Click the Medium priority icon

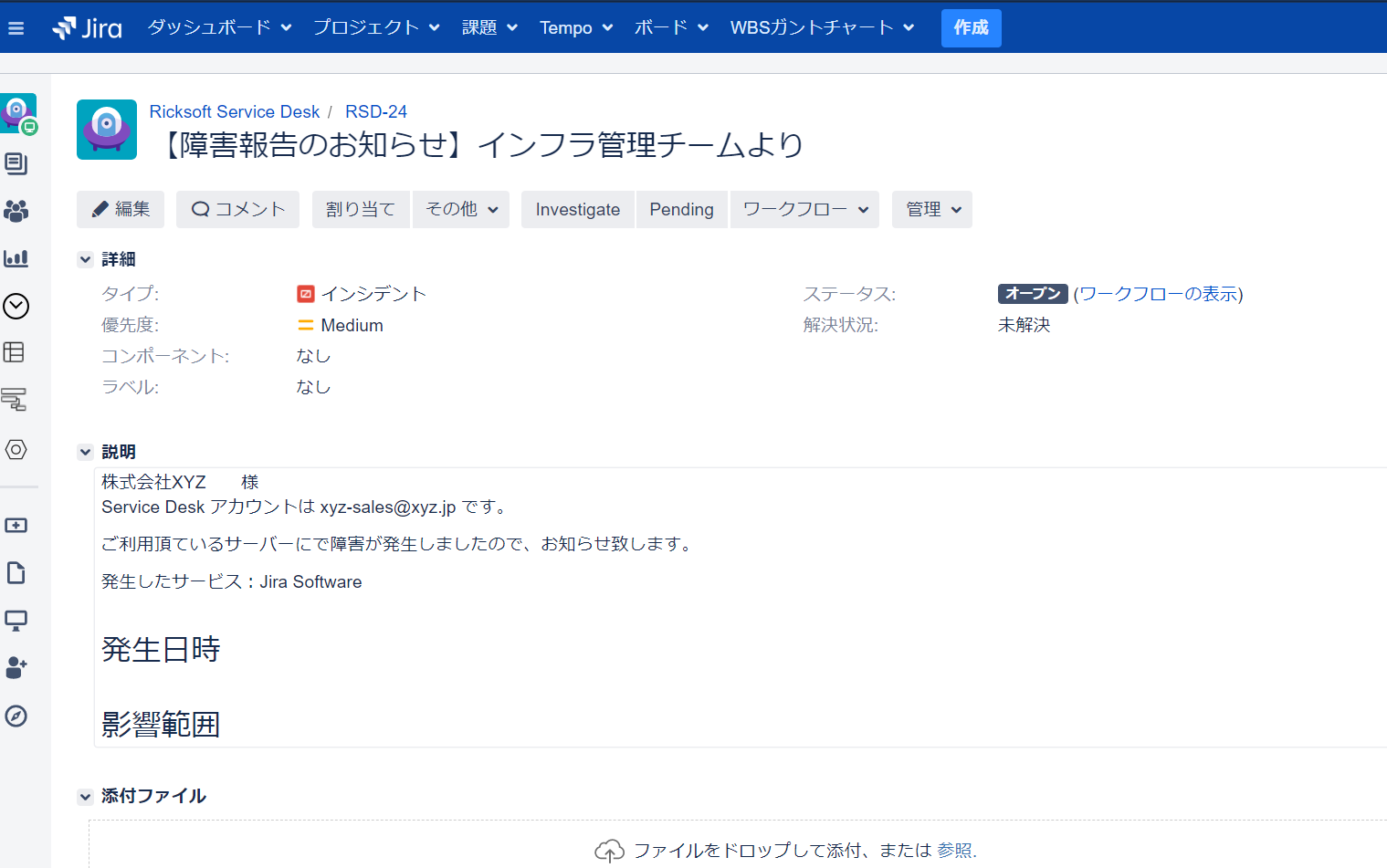(x=306, y=325)
